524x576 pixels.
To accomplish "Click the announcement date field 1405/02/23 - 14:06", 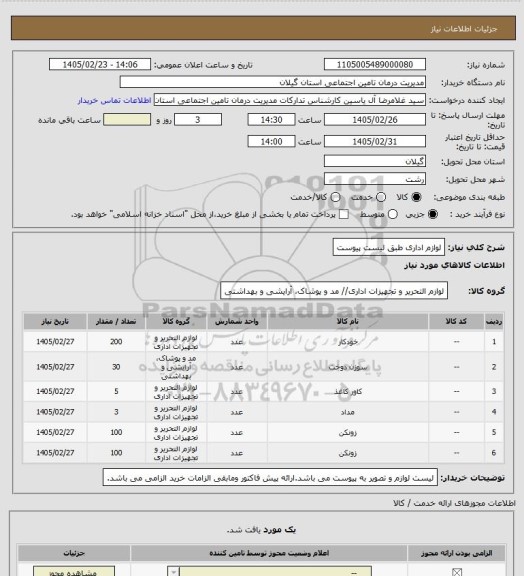I will (100, 64).
